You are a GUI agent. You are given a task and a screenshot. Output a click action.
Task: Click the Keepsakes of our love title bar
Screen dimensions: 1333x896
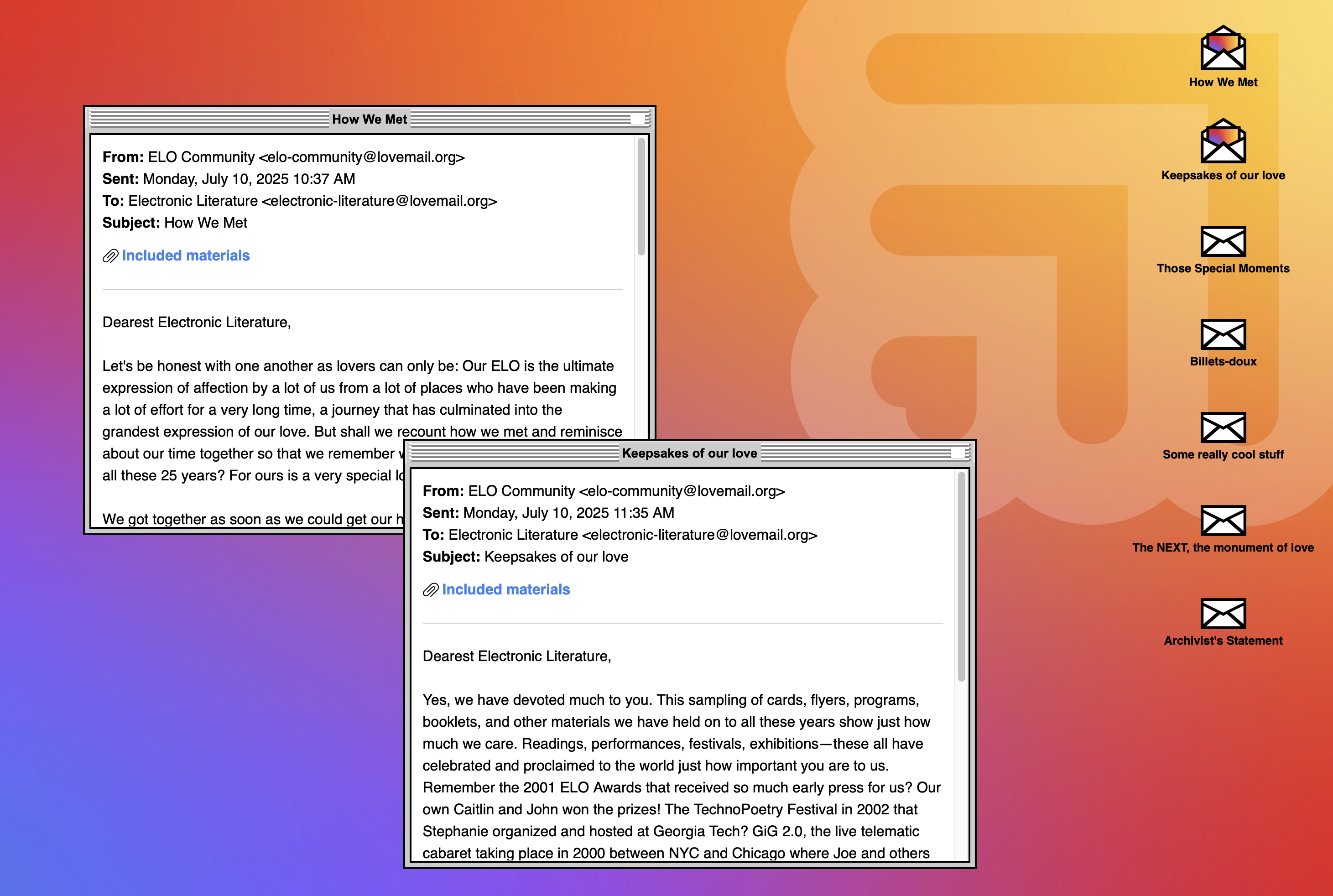(x=690, y=453)
